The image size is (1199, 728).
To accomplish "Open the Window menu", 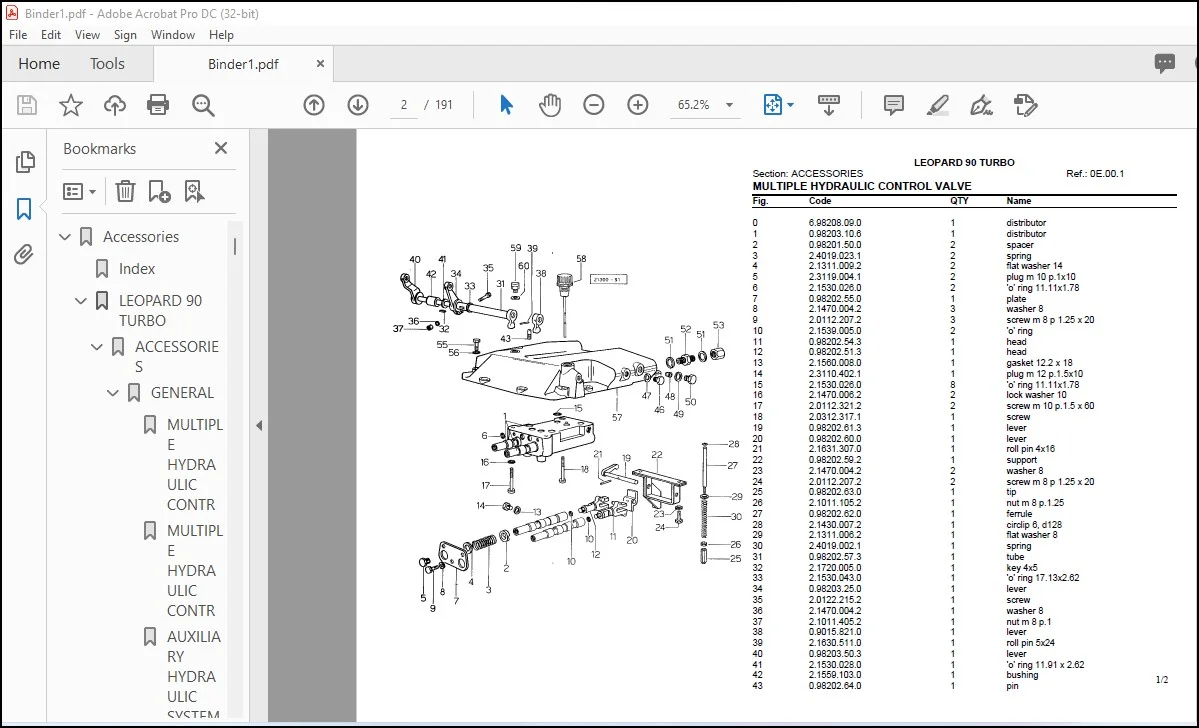I will 172,34.
